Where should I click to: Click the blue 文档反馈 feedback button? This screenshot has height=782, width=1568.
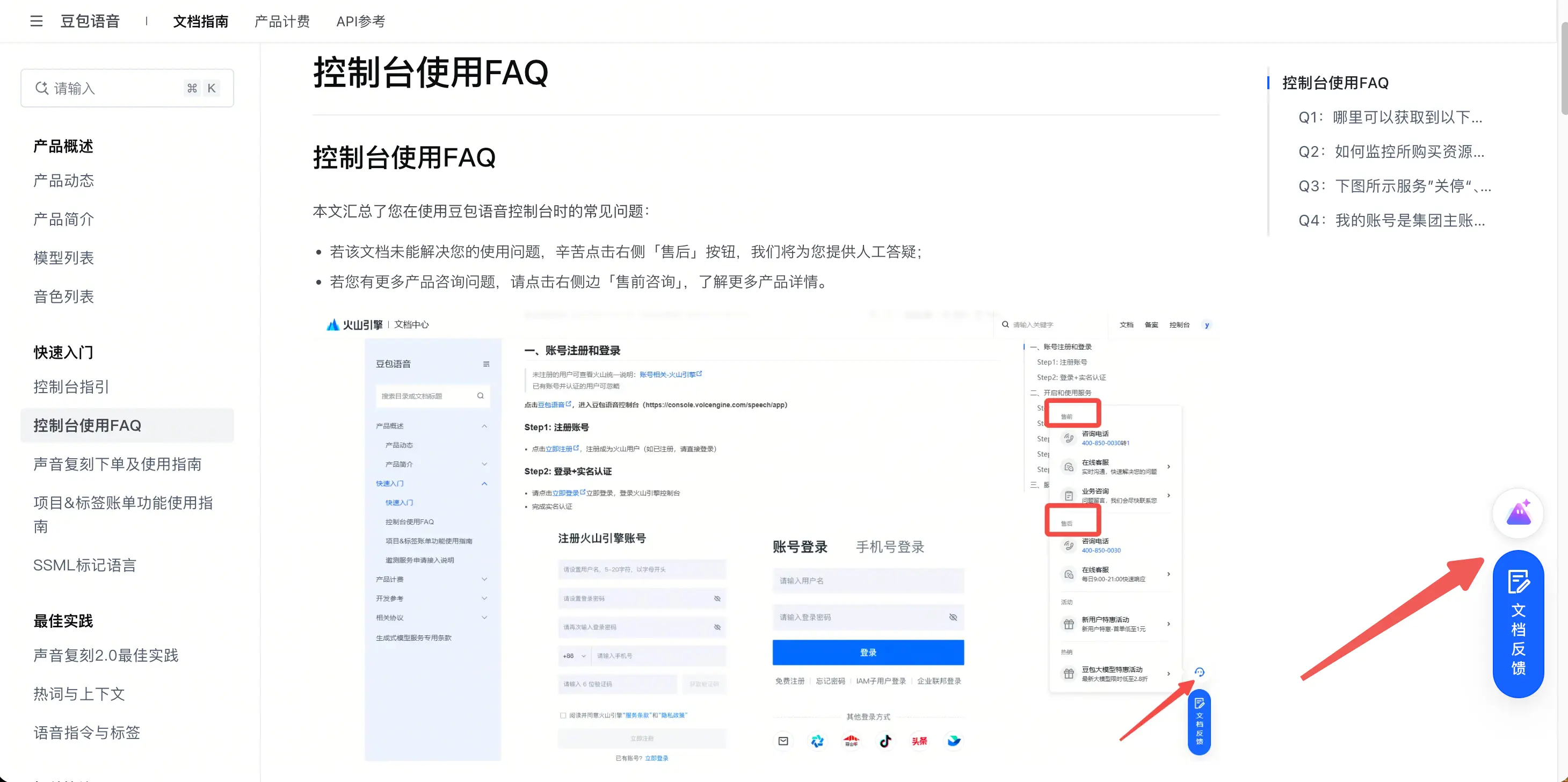coord(1518,623)
